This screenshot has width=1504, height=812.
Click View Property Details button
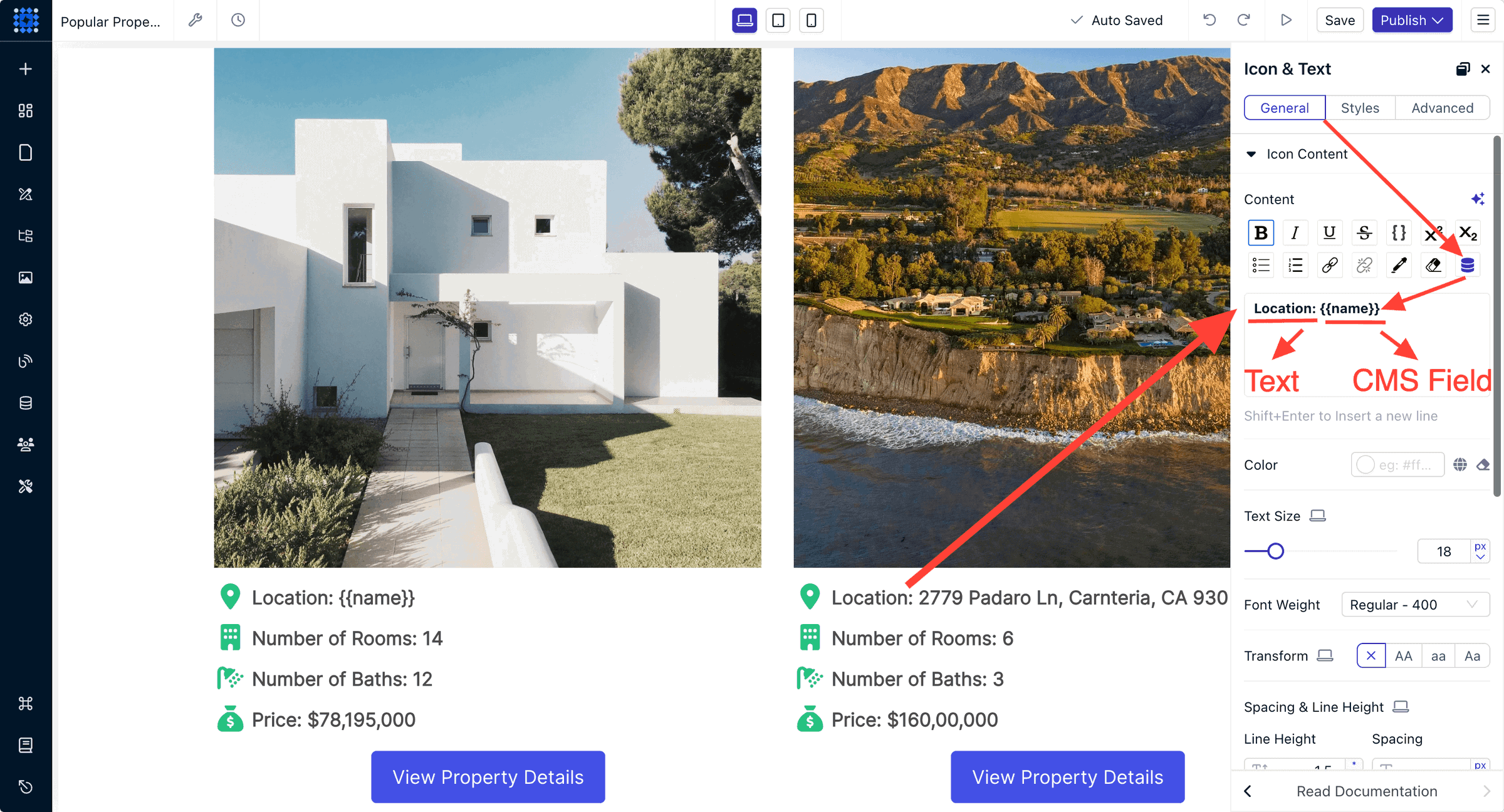[488, 776]
